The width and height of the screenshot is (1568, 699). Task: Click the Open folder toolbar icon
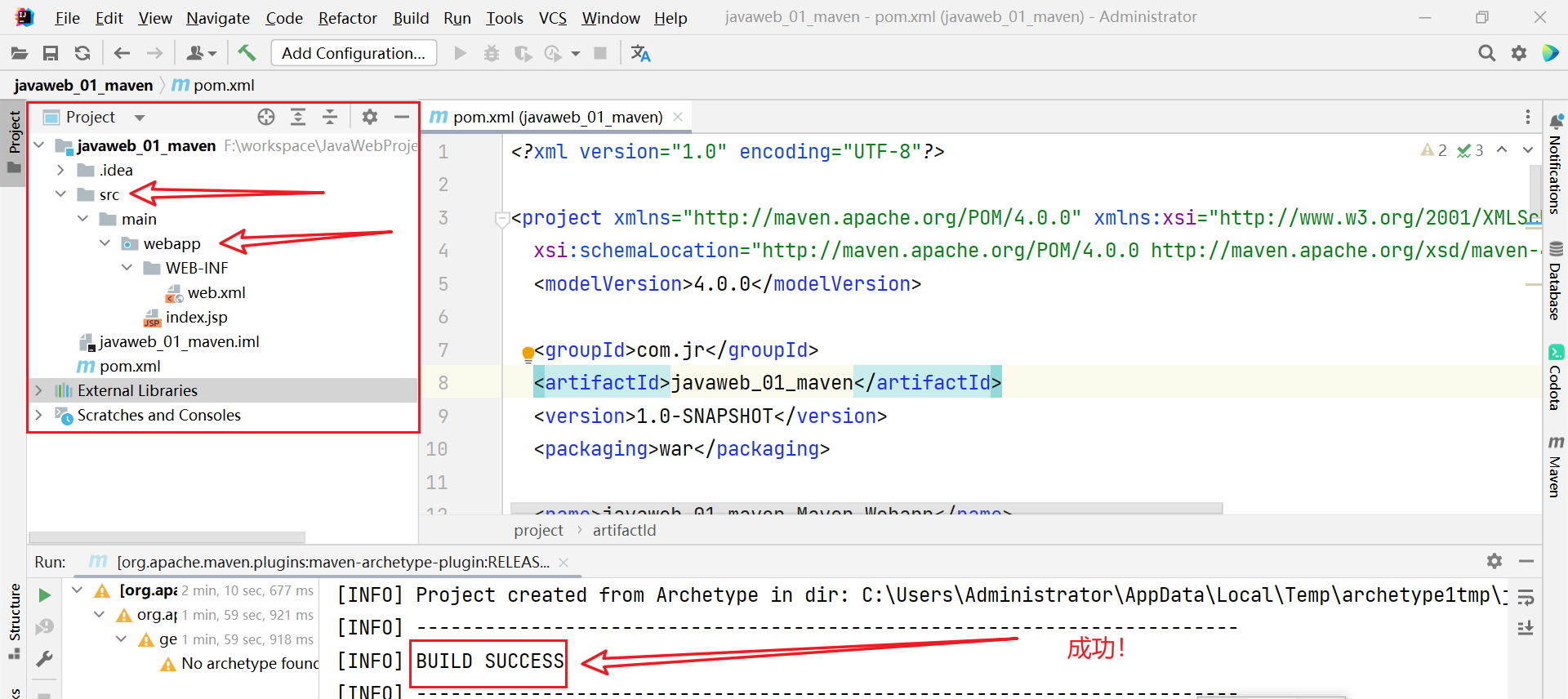20,53
